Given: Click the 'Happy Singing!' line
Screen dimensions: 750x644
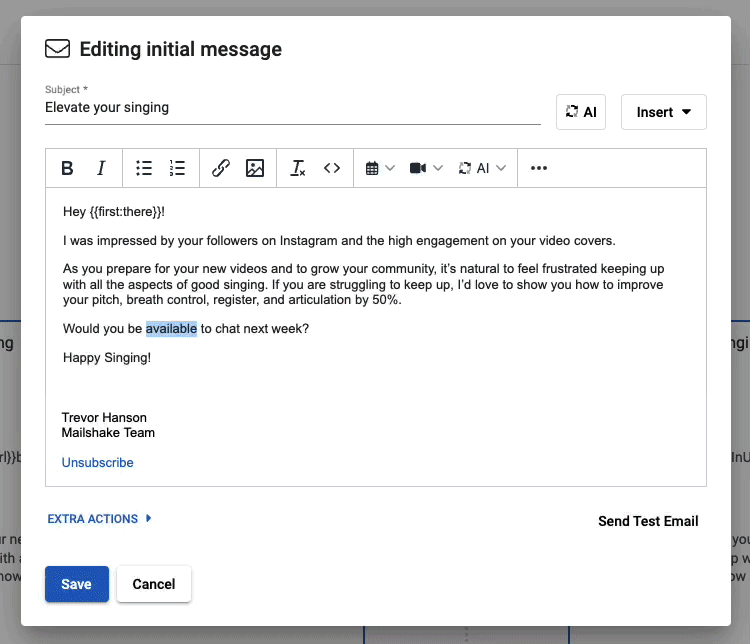Looking at the screenshot, I should [x=107, y=358].
